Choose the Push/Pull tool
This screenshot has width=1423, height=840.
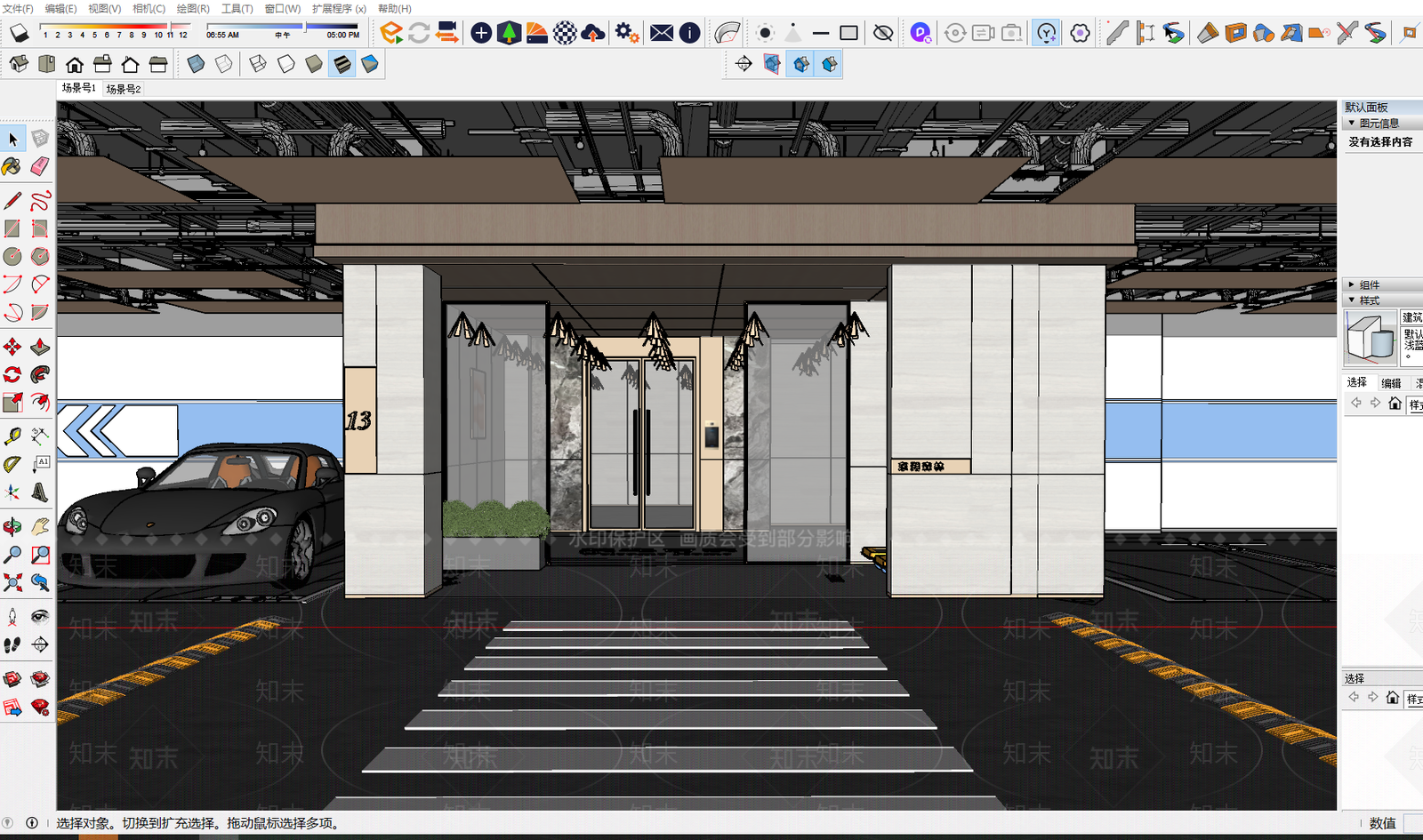click(40, 347)
